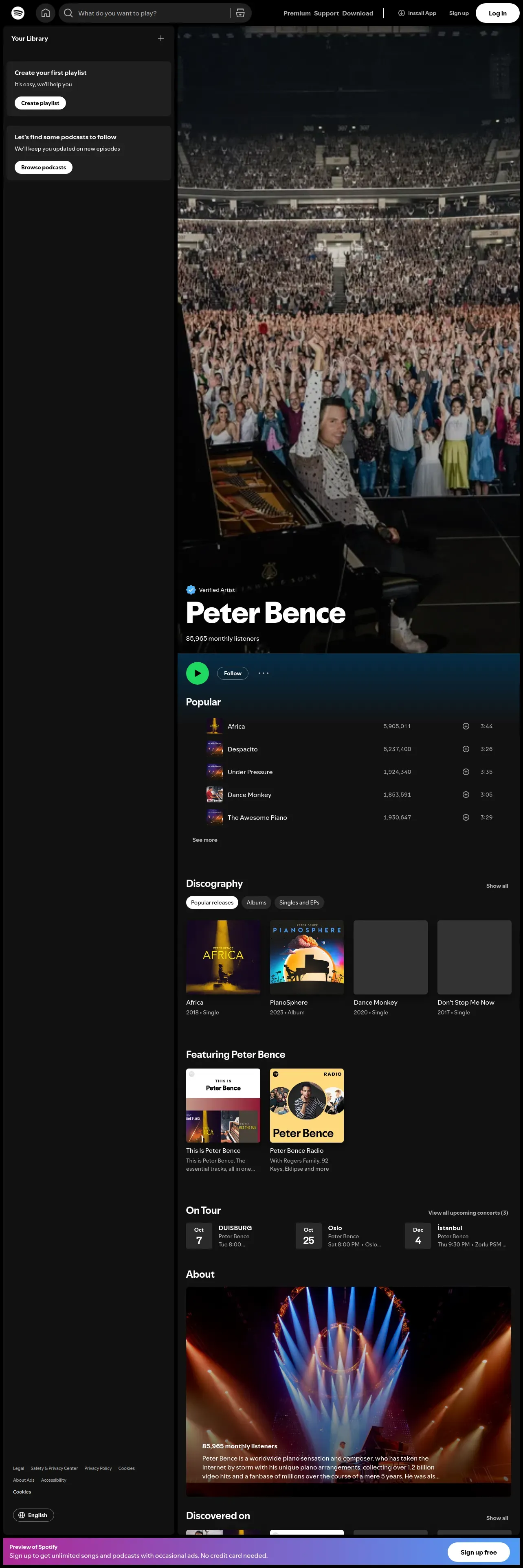
Task: Click the Log in button
Action: [497, 13]
